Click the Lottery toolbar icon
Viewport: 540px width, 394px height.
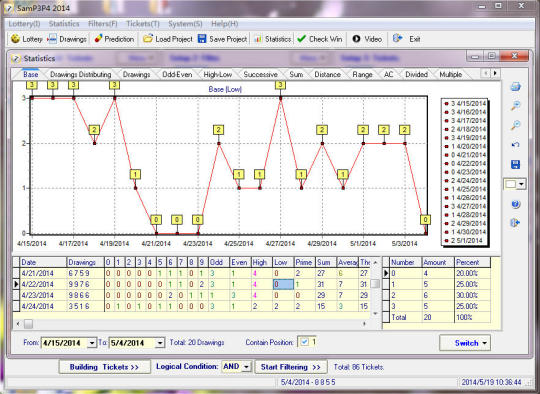click(x=15, y=39)
